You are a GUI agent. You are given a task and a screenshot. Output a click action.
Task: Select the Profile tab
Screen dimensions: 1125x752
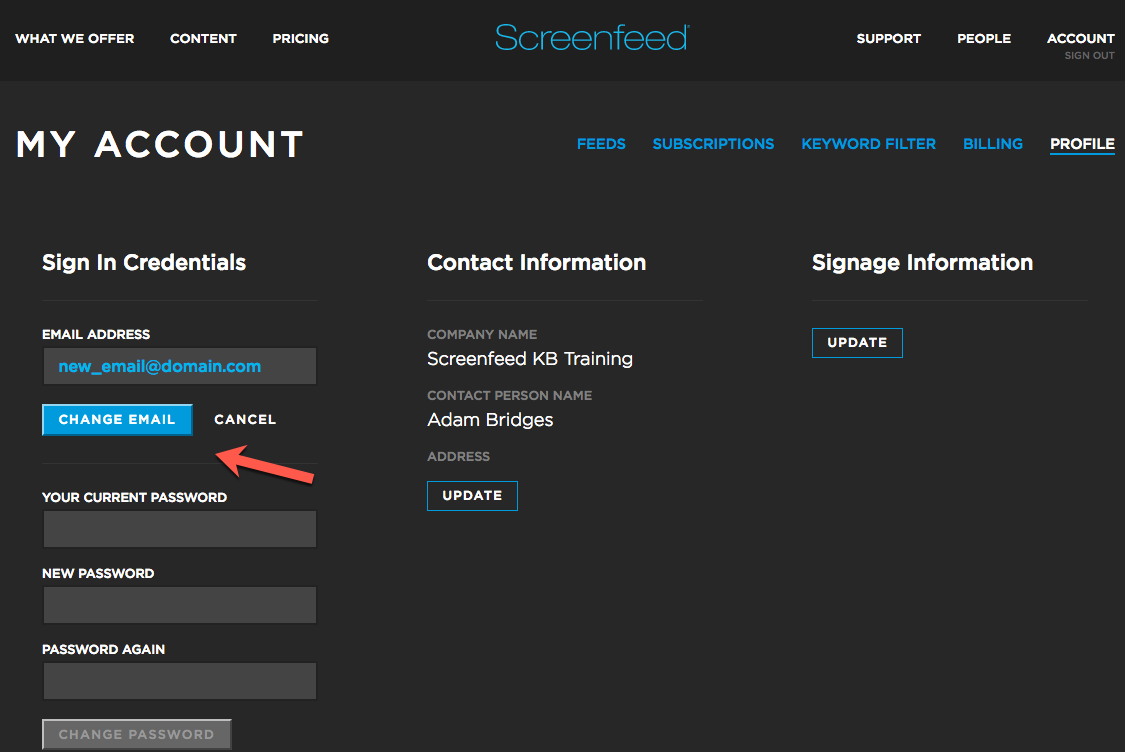[x=1082, y=144]
